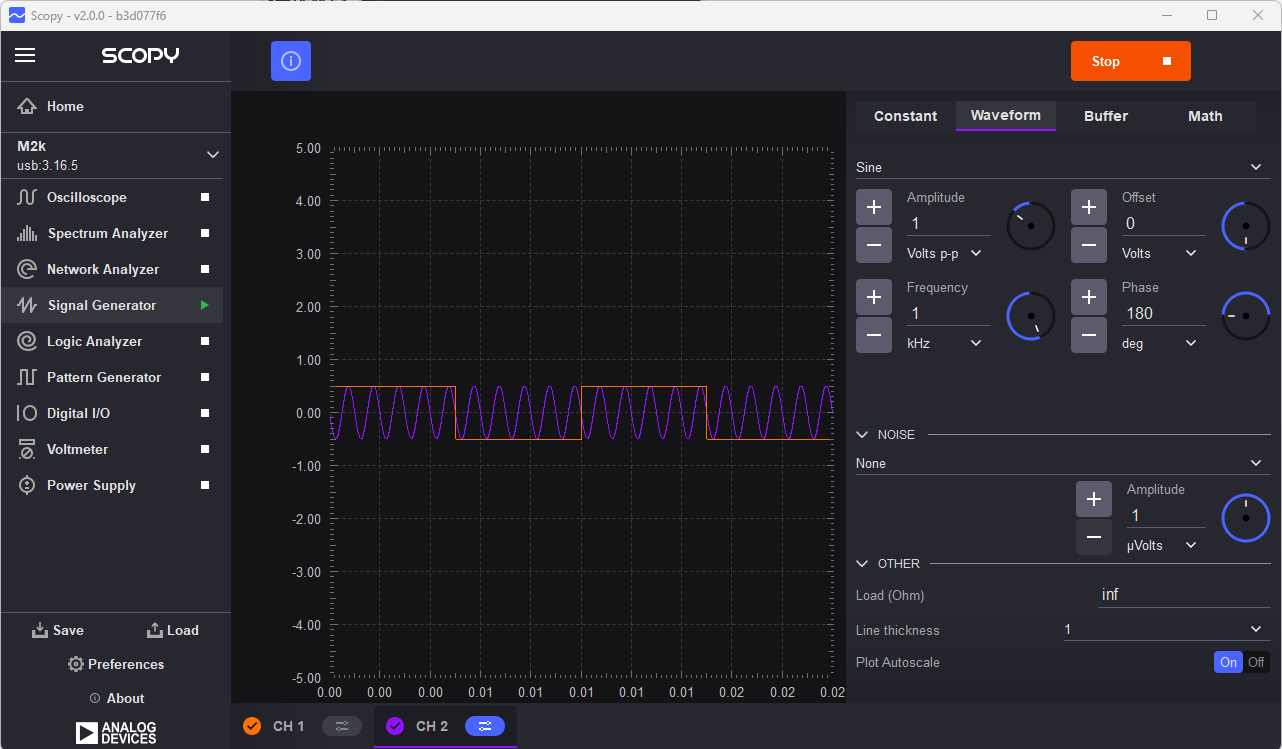Toggle Oscilloscope run square button
Image resolution: width=1282 pixels, height=749 pixels.
205,197
